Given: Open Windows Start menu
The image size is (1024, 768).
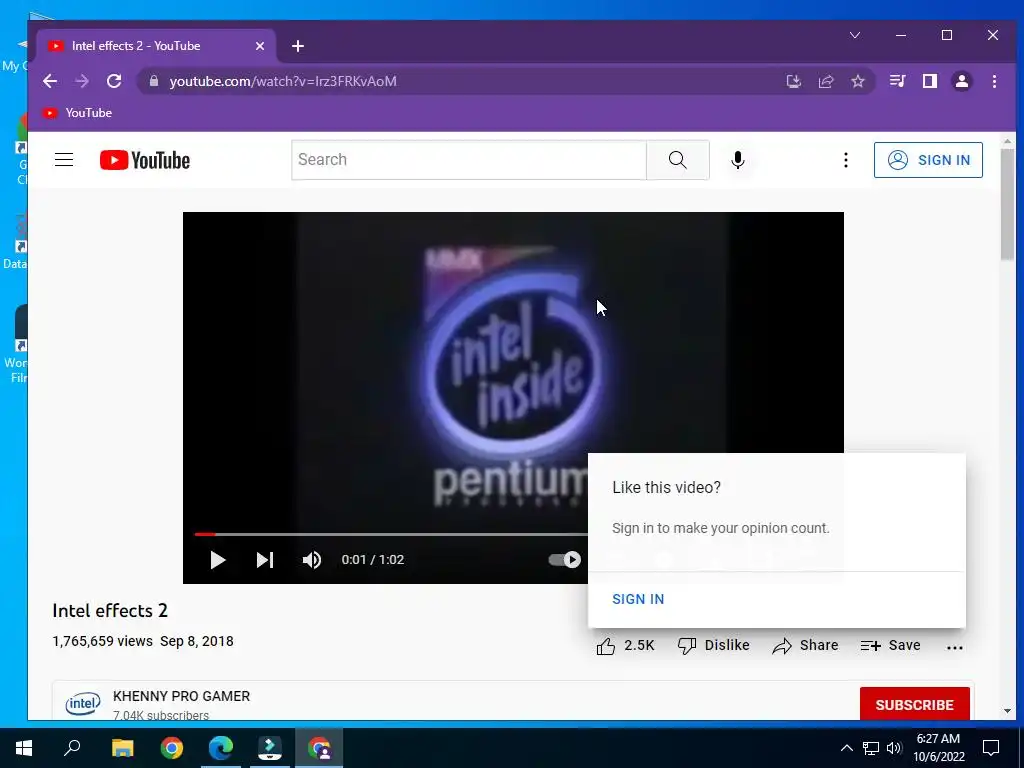Looking at the screenshot, I should pyautogui.click(x=24, y=748).
